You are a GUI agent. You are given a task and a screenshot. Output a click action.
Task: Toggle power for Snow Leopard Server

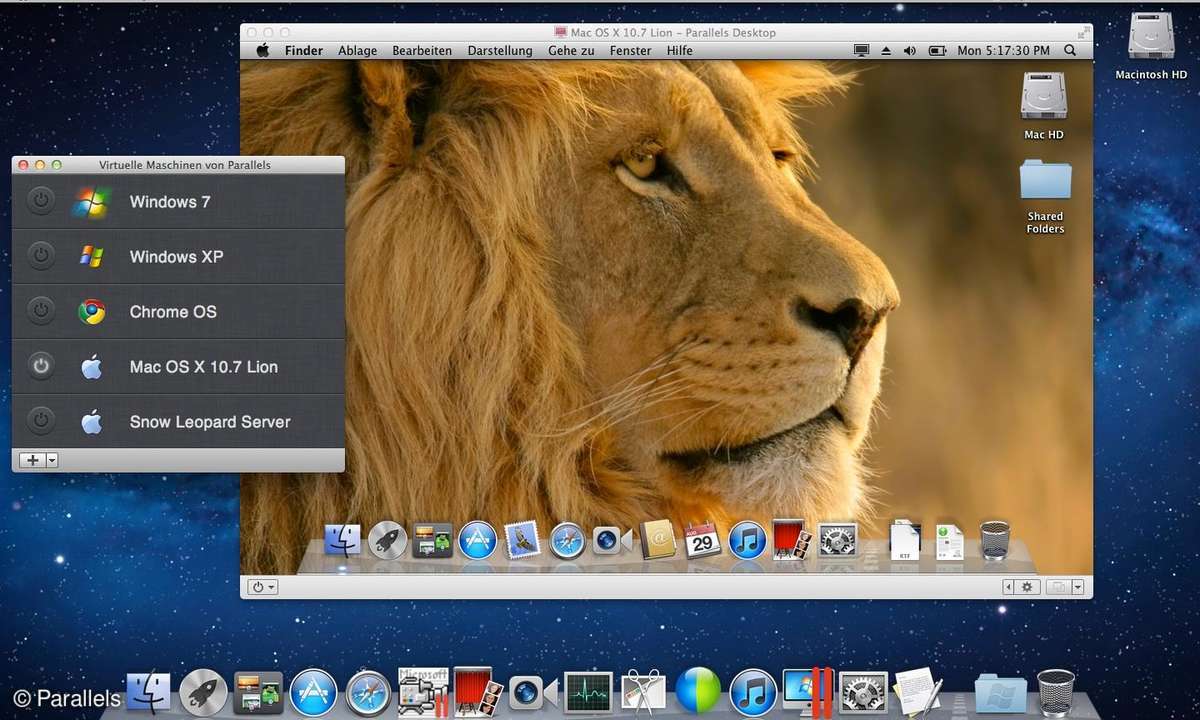pos(40,422)
